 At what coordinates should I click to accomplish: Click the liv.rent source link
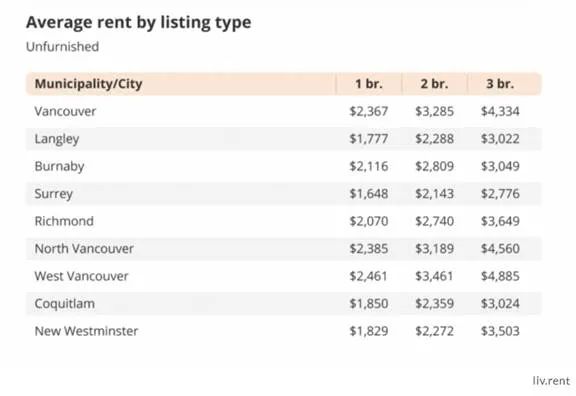(551, 381)
